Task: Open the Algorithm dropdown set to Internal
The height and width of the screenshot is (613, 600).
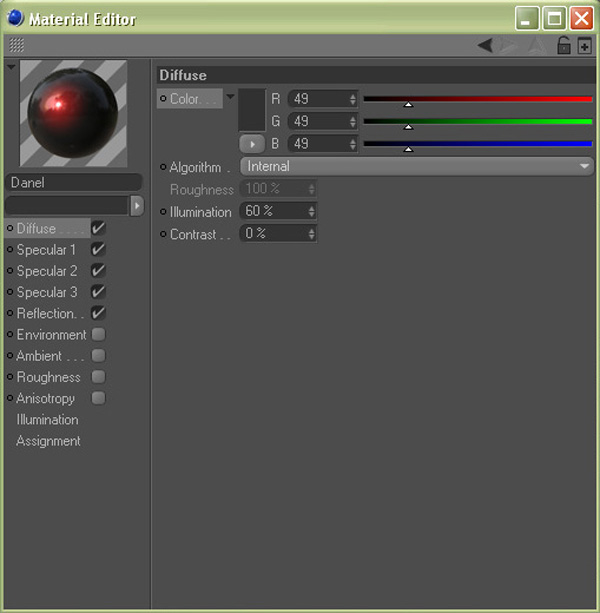Action: [417, 167]
